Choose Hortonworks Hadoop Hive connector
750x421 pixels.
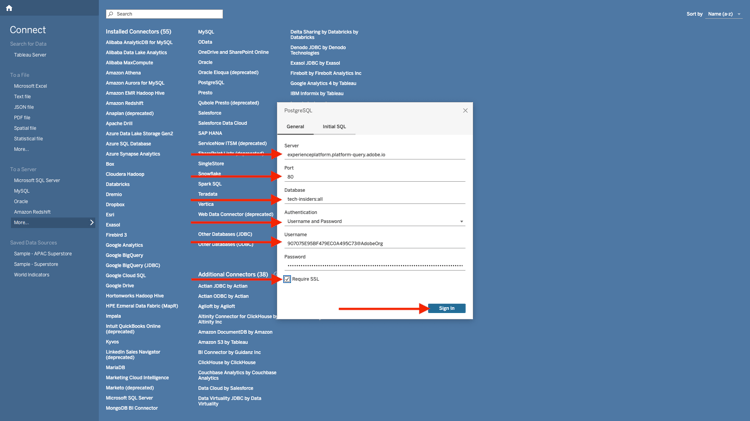[x=135, y=296]
